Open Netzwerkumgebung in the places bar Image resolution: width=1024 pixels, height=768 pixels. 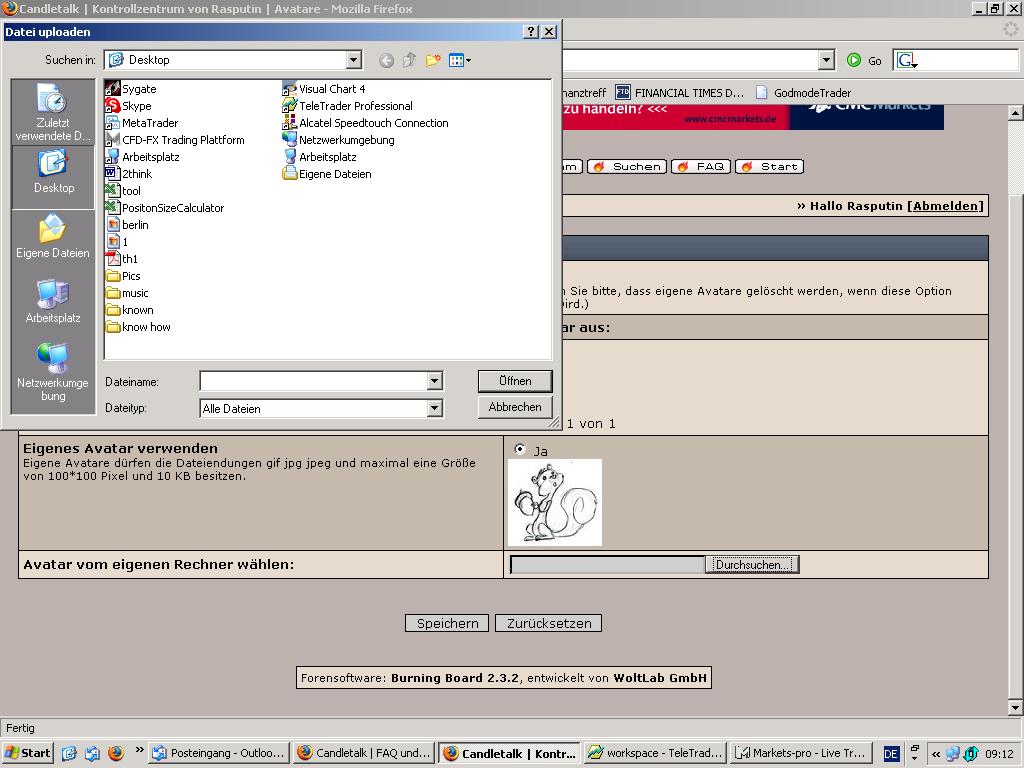[53, 372]
